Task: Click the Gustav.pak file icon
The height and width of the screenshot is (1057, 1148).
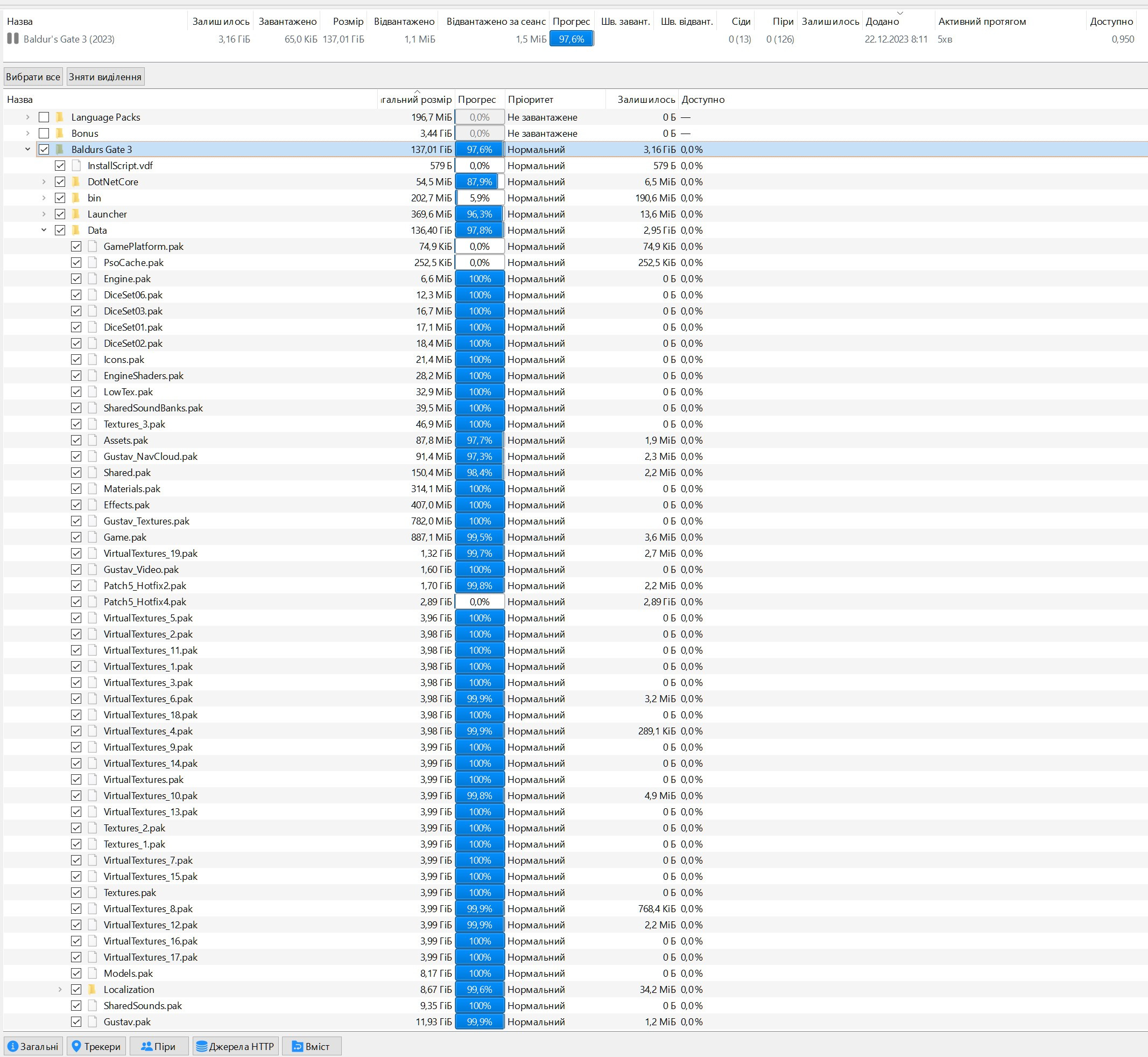Action: (x=92, y=1021)
